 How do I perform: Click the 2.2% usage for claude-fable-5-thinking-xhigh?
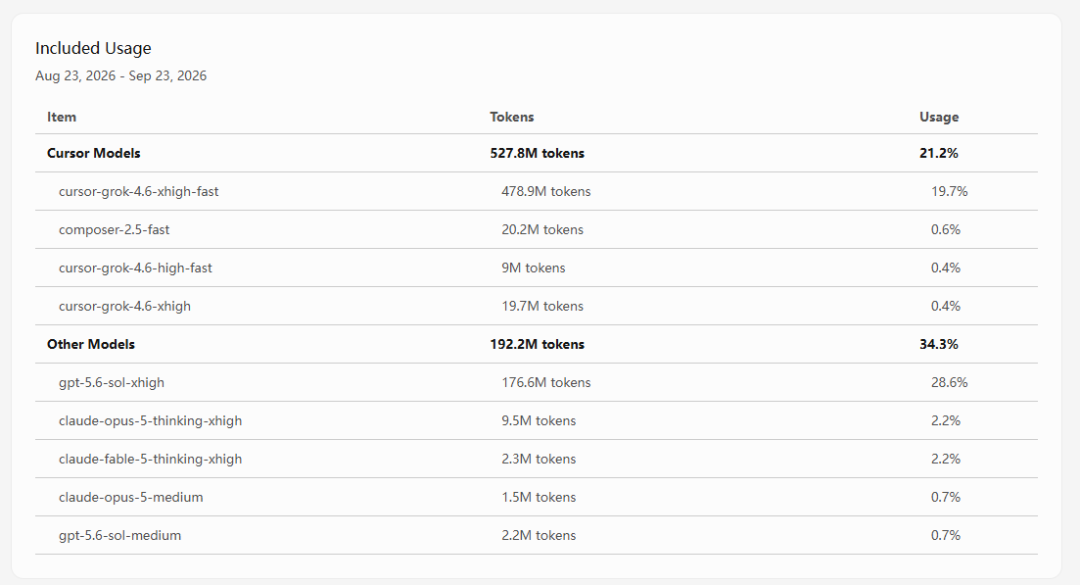point(946,459)
